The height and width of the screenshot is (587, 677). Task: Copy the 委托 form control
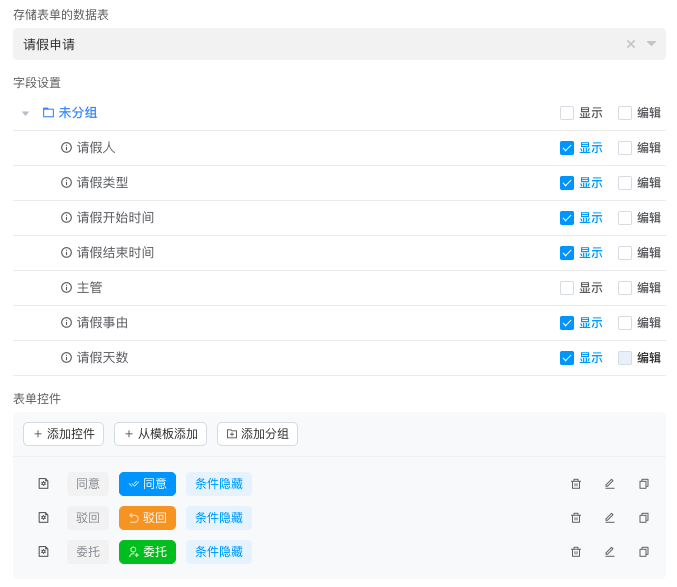[x=644, y=552]
